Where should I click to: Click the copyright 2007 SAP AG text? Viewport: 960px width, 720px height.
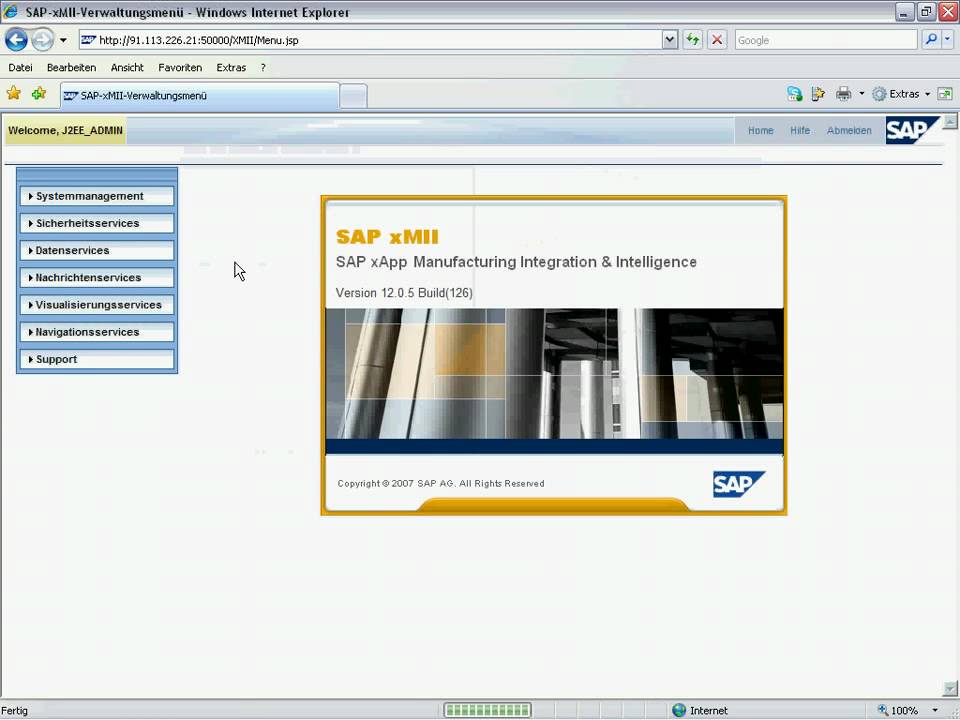441,484
